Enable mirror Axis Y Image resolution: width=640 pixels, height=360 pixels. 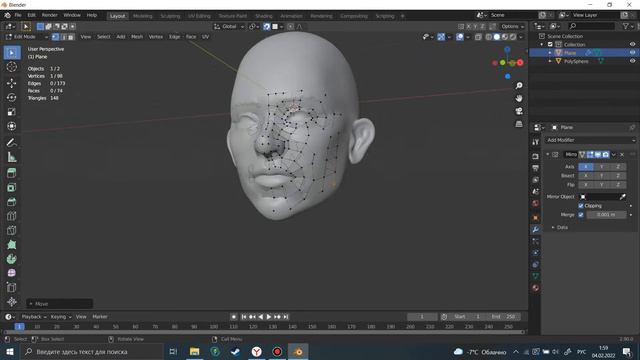click(x=602, y=167)
